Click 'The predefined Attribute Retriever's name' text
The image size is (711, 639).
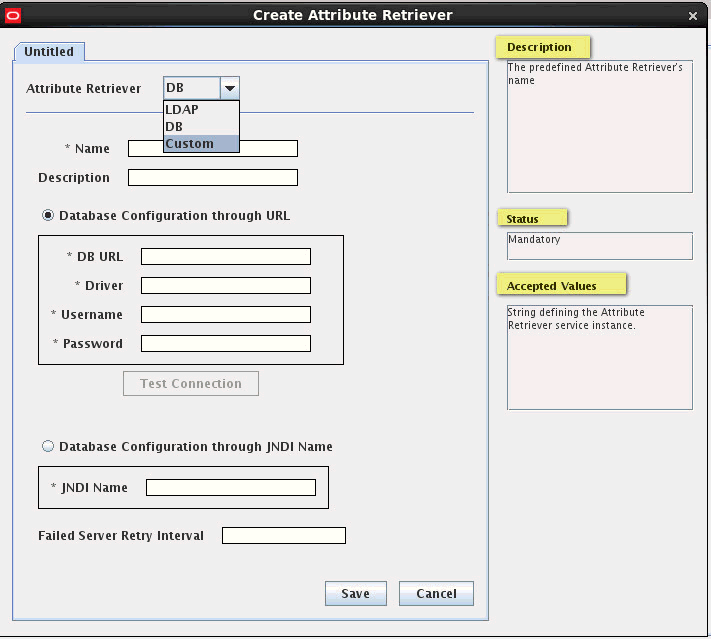coord(595,73)
